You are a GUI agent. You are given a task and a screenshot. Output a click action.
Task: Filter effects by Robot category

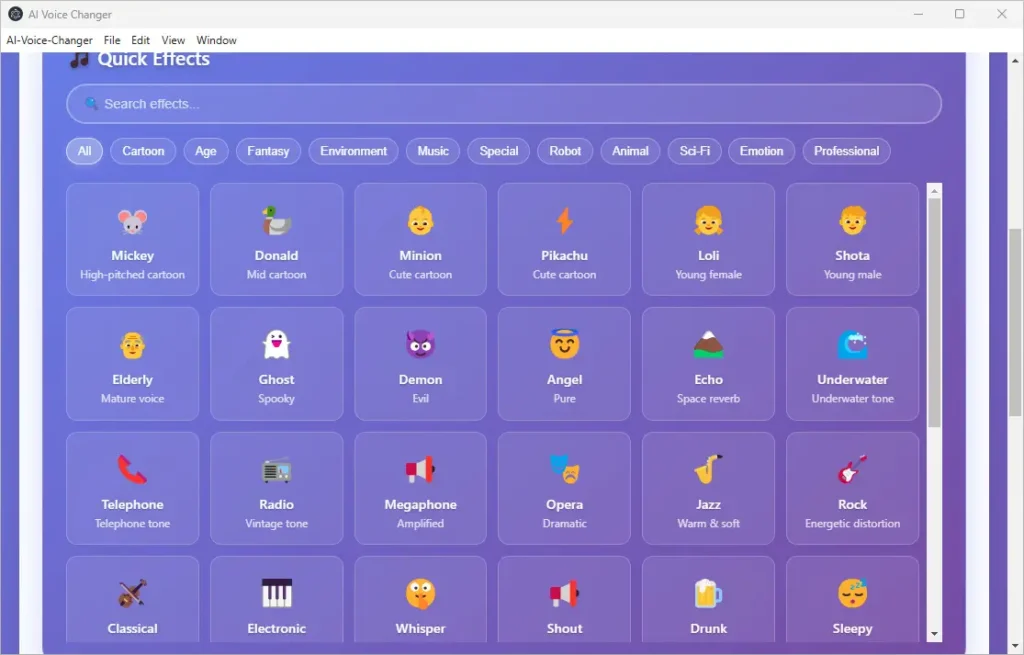point(565,151)
